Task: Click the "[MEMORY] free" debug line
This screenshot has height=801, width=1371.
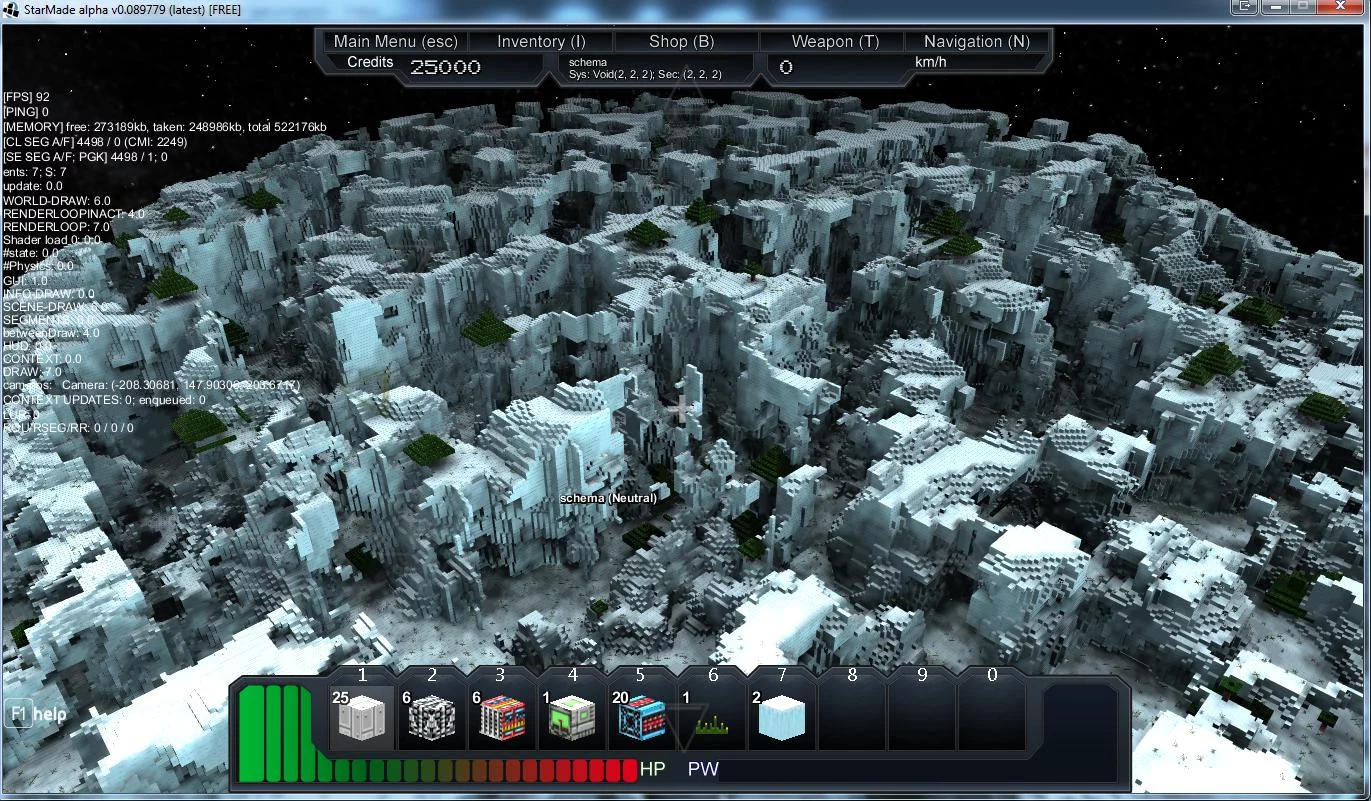Action: coord(165,127)
